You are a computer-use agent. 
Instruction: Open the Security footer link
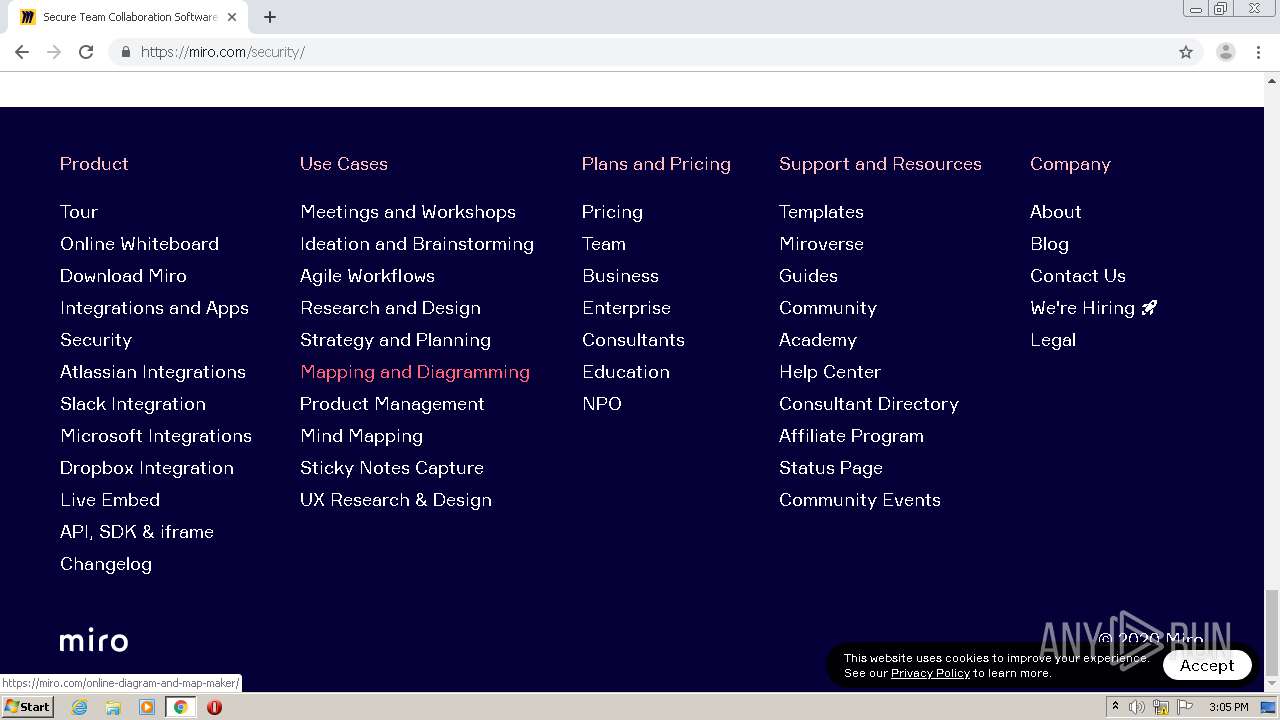pyautogui.click(x=96, y=340)
